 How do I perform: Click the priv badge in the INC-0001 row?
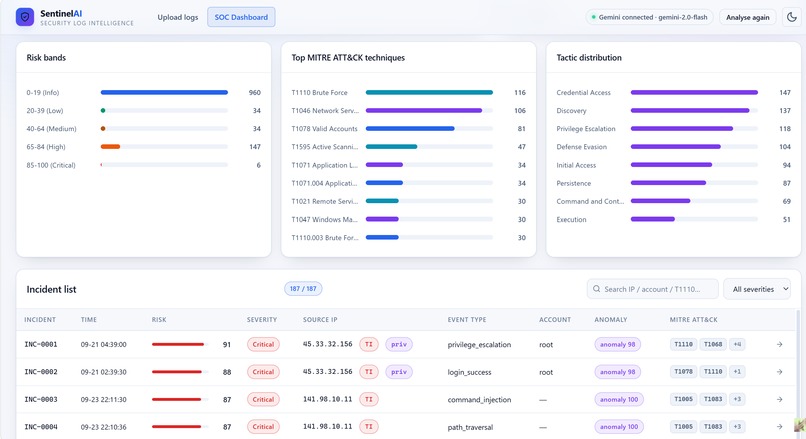(399, 344)
